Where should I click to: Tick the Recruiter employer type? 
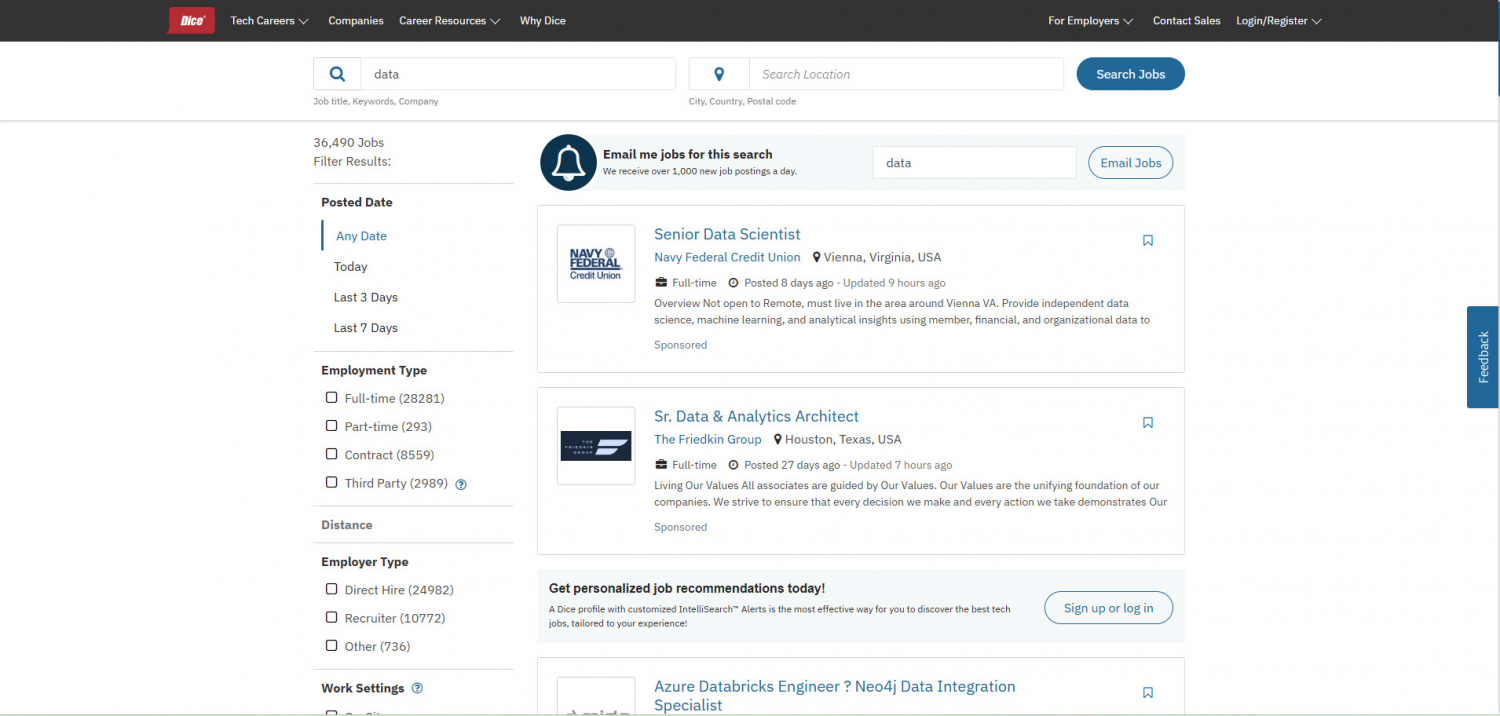(x=332, y=617)
